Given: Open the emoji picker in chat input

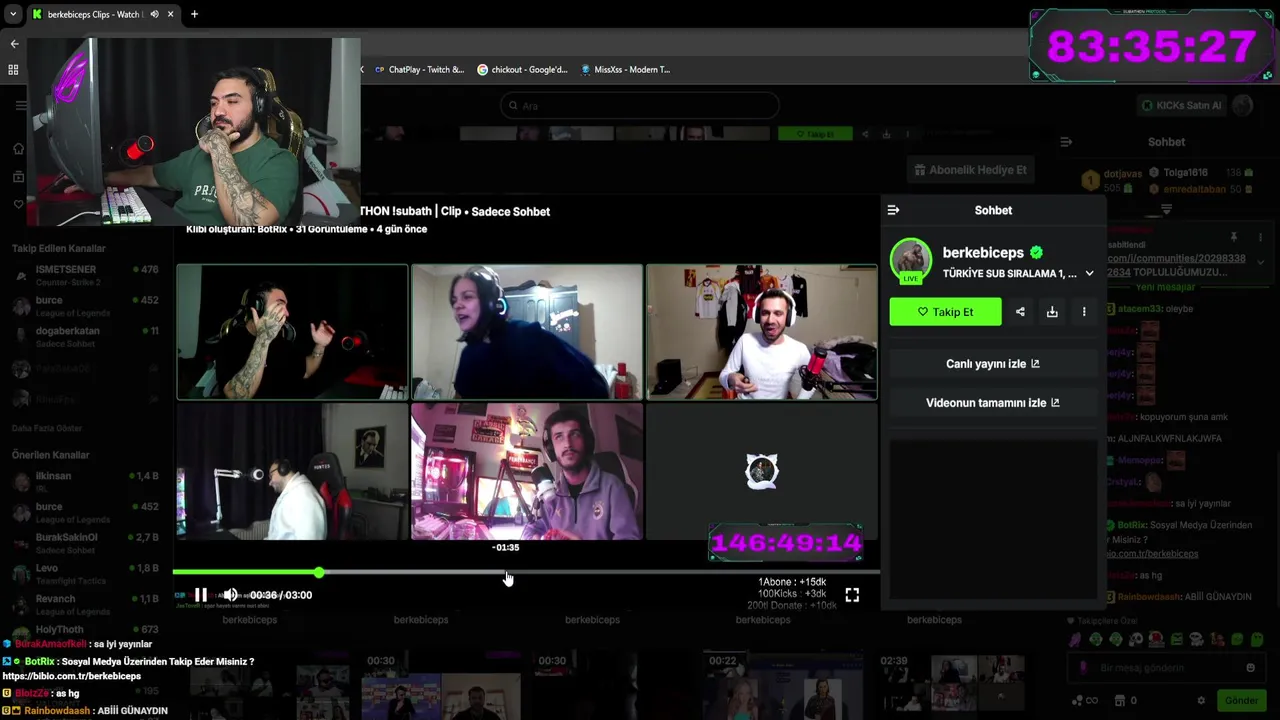Looking at the screenshot, I should tap(1250, 668).
